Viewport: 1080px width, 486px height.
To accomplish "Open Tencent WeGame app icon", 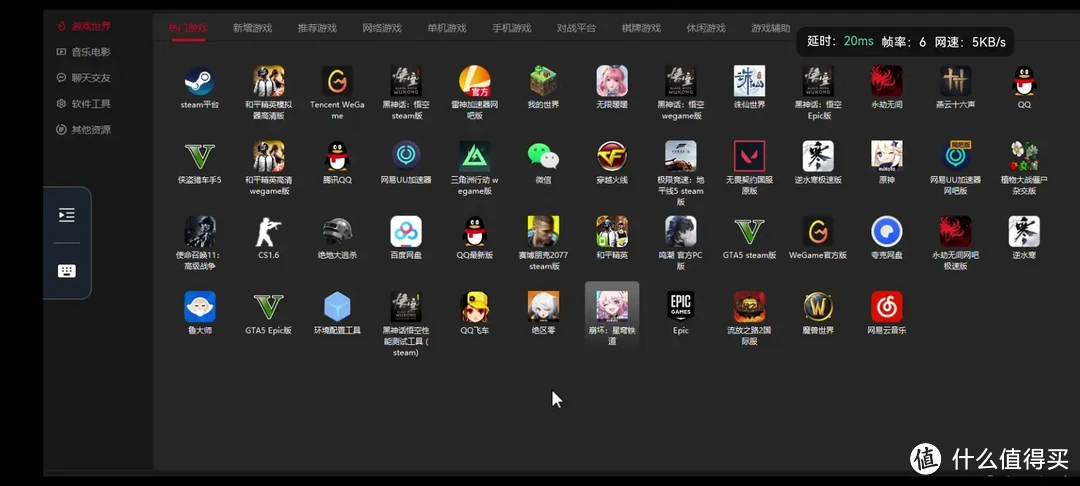I will [338, 81].
